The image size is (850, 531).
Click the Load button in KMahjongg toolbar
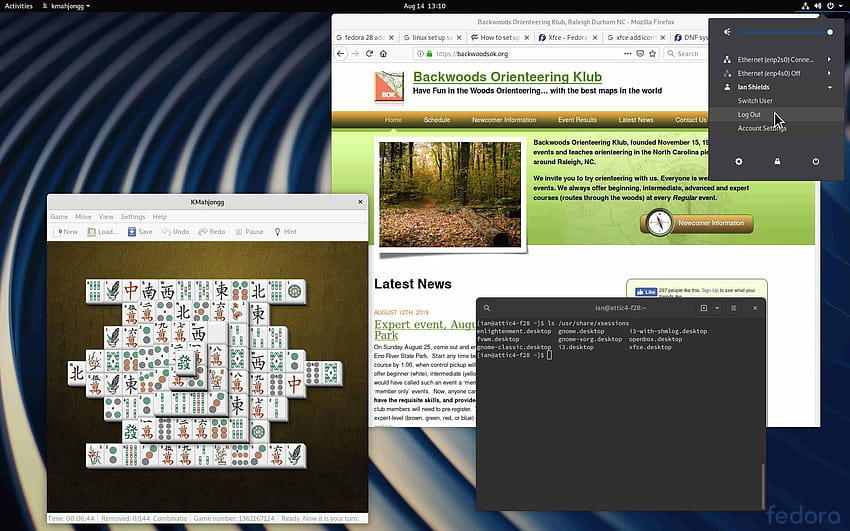102,231
